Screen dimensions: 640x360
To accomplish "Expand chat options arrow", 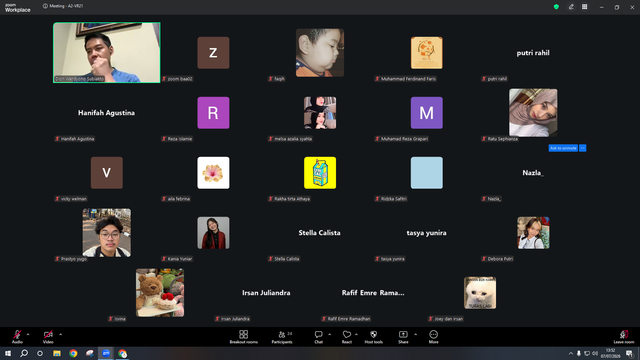I will point(329,334).
